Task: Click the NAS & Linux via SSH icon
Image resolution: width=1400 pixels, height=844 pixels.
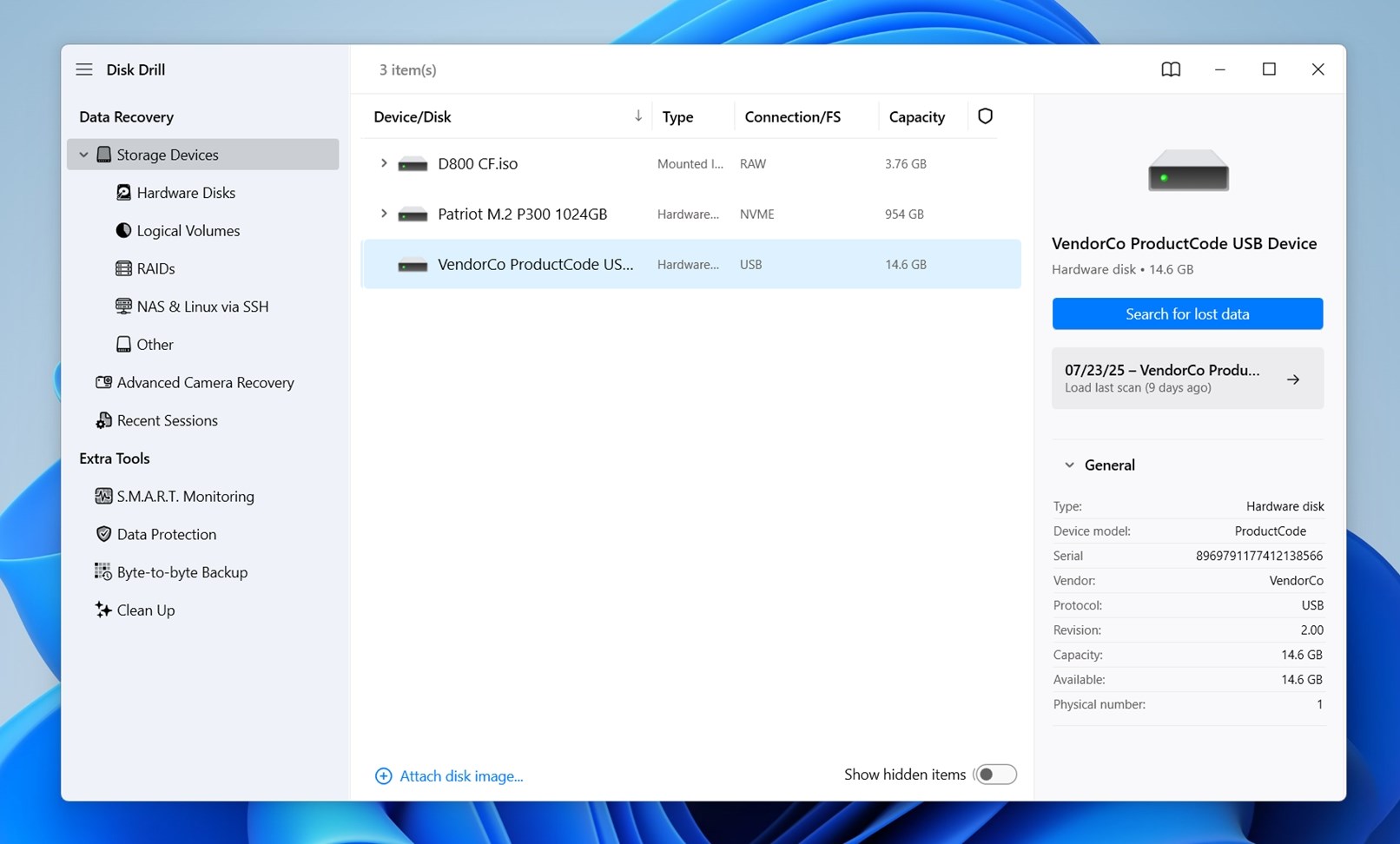Action: tap(123, 307)
